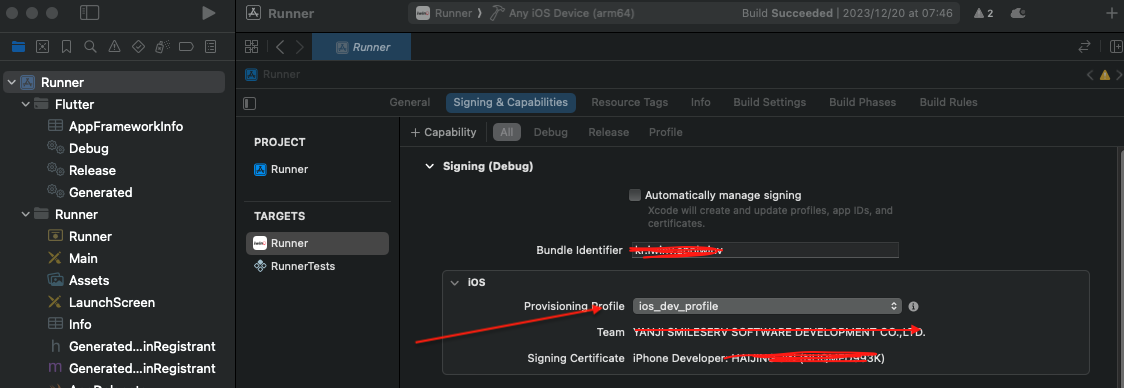Screen dimensions: 1124x388
Task: Run the project with the play button
Action: pos(209,13)
